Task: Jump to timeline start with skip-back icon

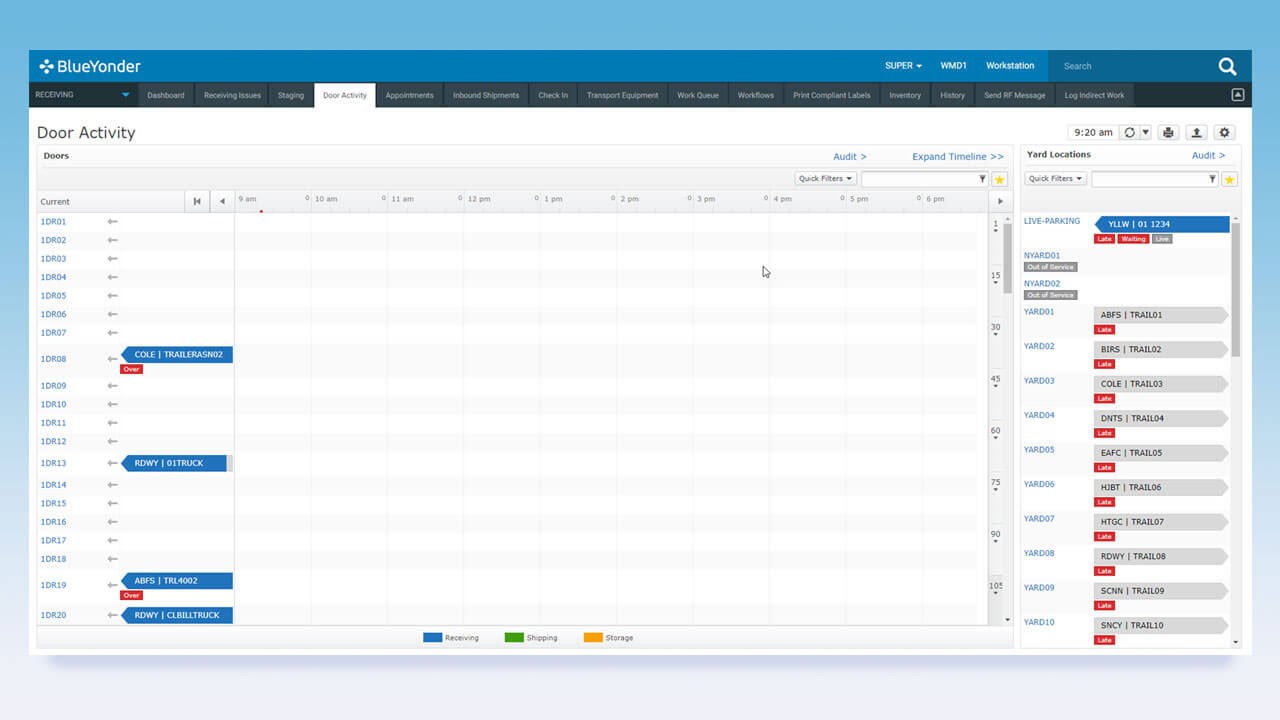Action: [x=197, y=201]
